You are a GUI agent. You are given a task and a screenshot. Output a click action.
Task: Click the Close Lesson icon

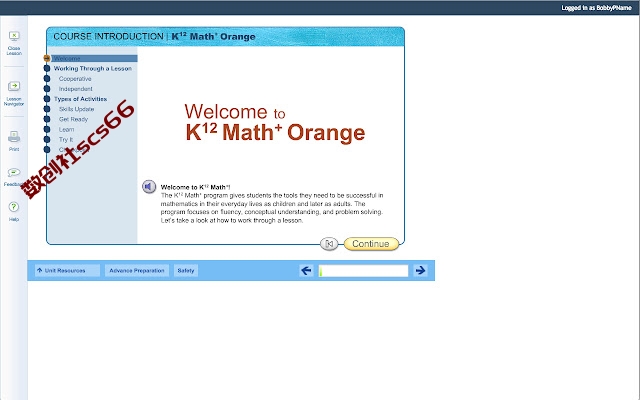point(14,36)
